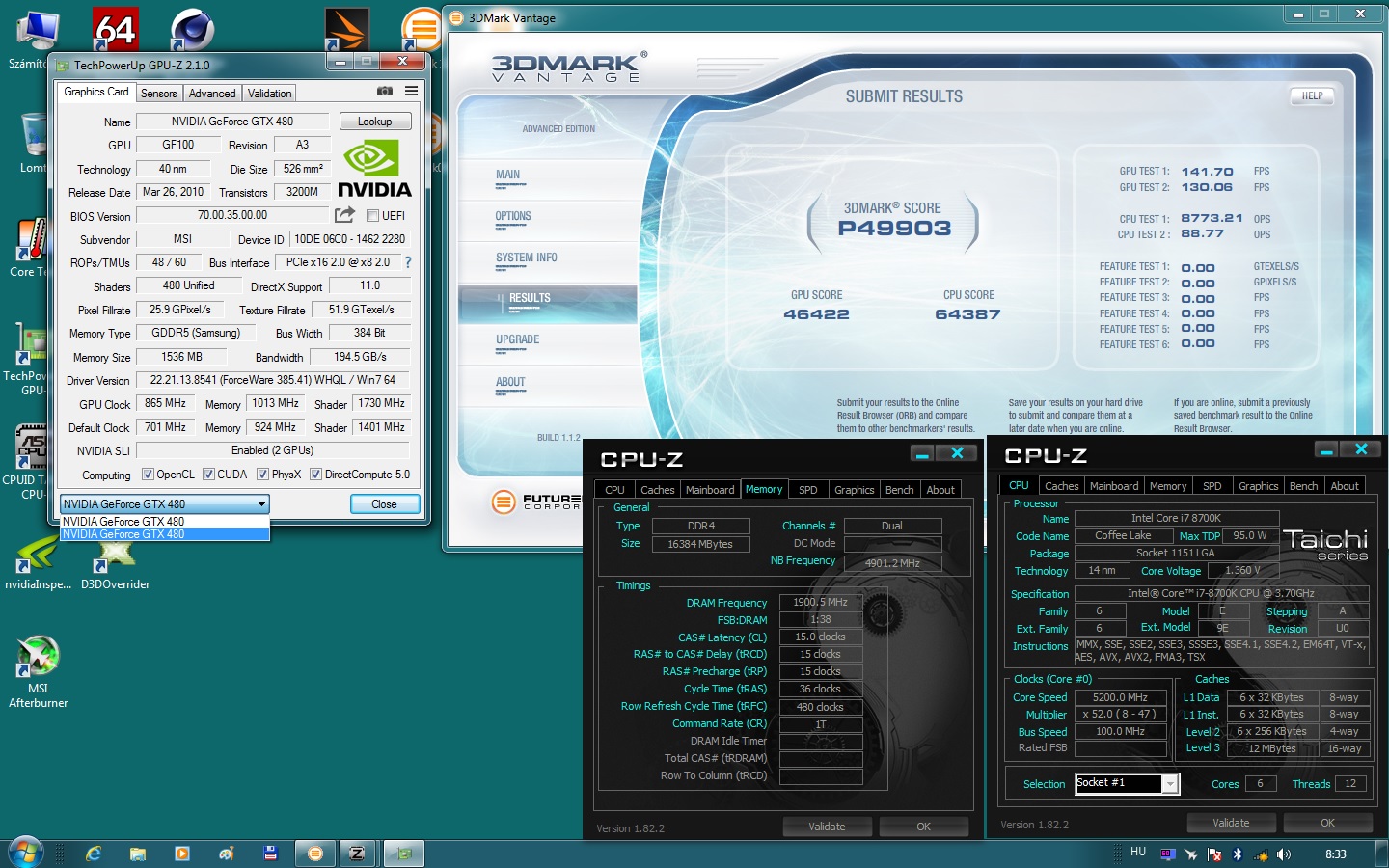The width and height of the screenshot is (1389, 868).
Task: Switch to the Sensors tab in GPU-Z
Action: [x=159, y=94]
